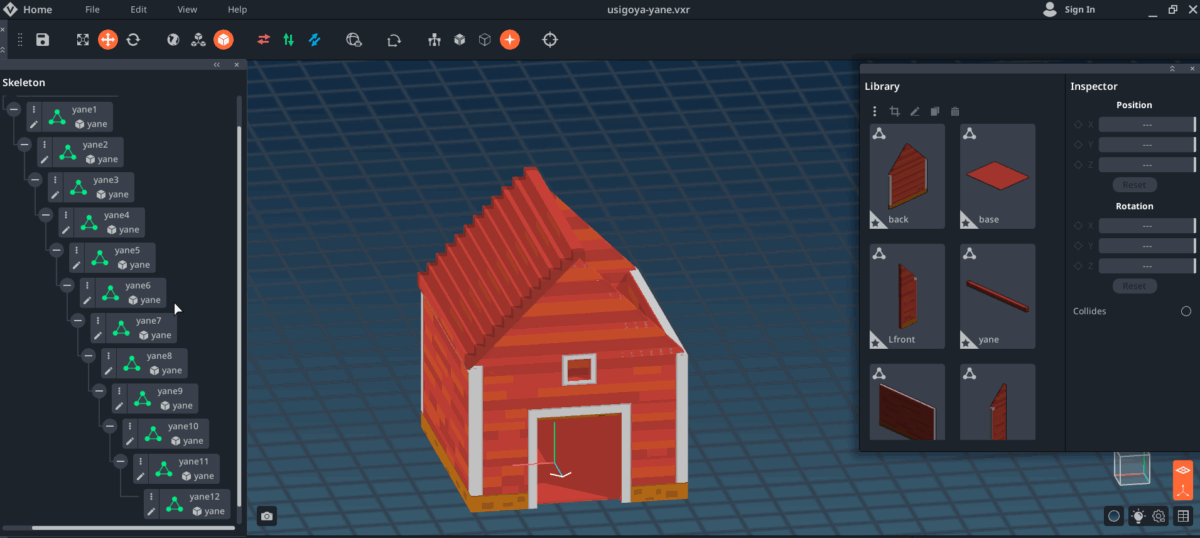Collapse the yane11 node
1200x538 pixels.
[120, 461]
